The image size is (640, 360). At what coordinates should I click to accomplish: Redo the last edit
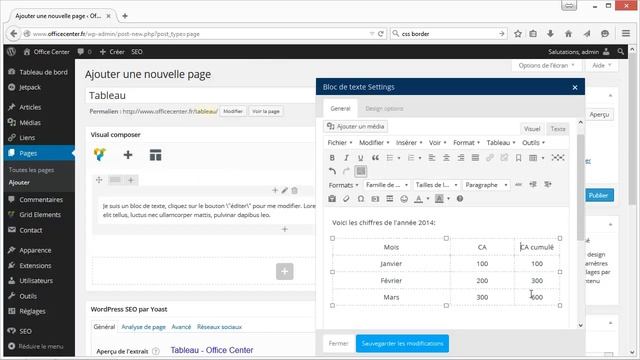pos(346,171)
